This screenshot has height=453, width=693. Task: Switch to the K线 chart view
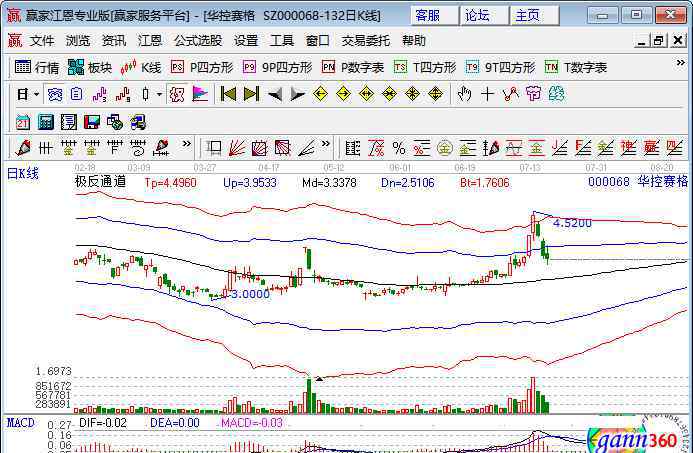141,67
